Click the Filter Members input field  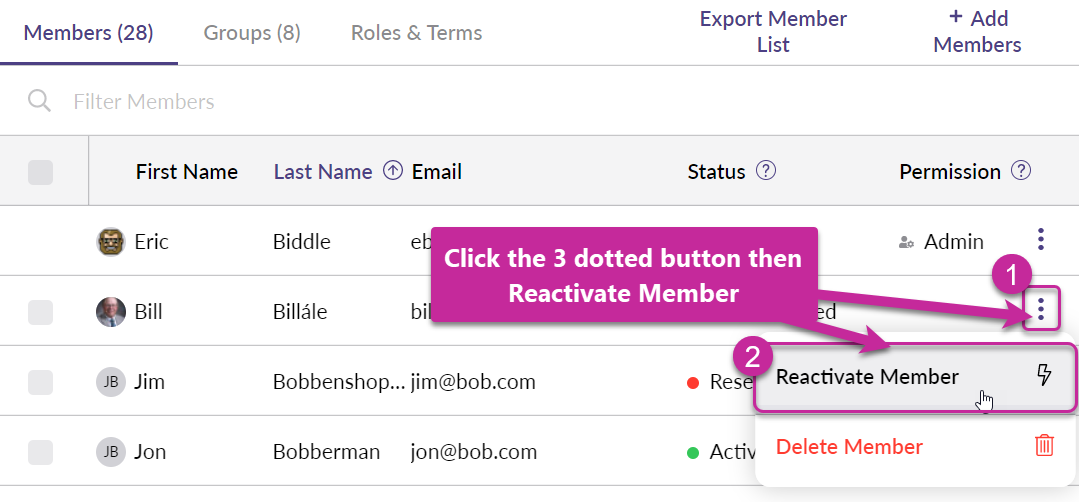pos(551,102)
